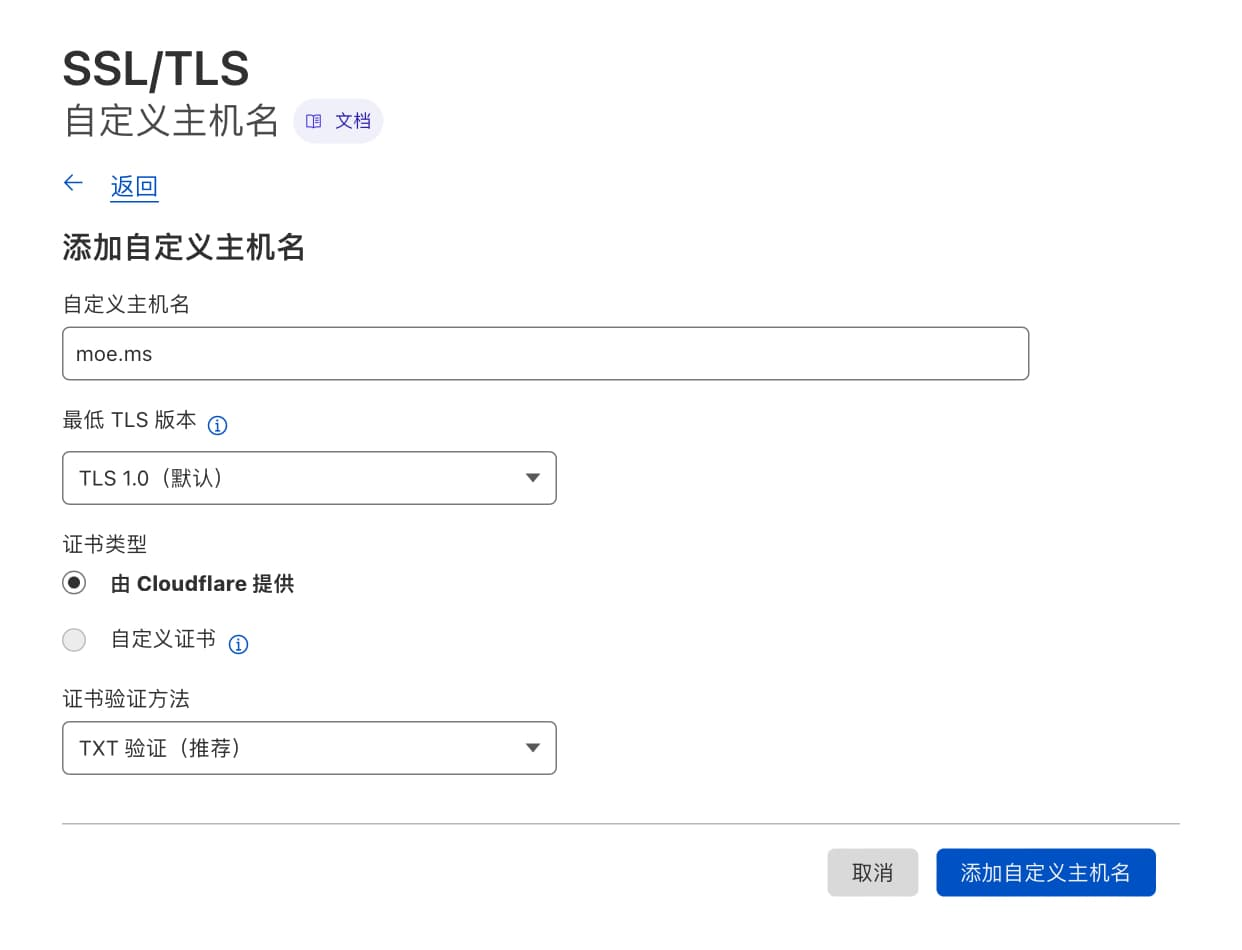Open the TLS 1.0（默认）dropdown
This screenshot has width=1242, height=950.
(x=309, y=478)
